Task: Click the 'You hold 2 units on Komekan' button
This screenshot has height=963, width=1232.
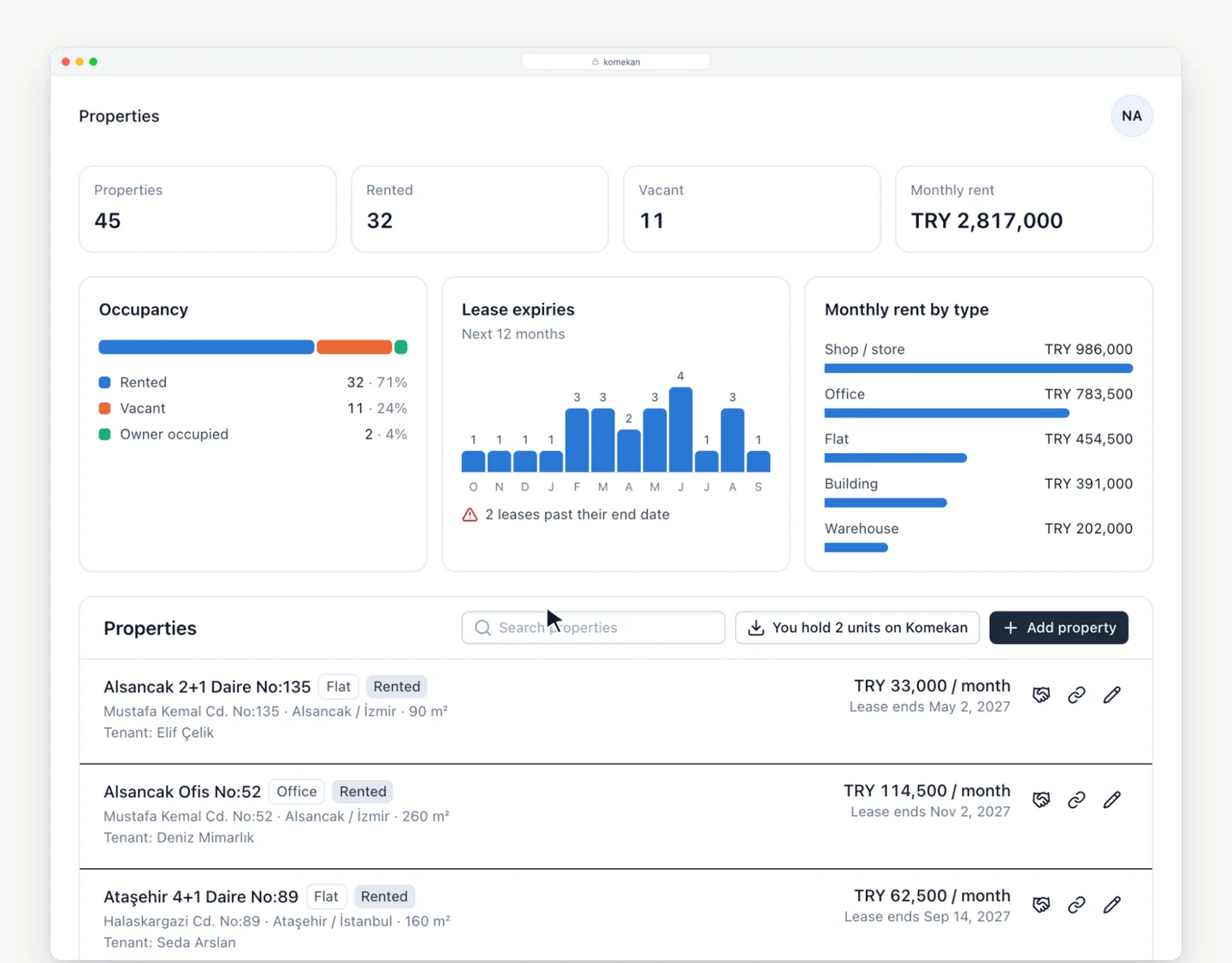Action: tap(857, 628)
